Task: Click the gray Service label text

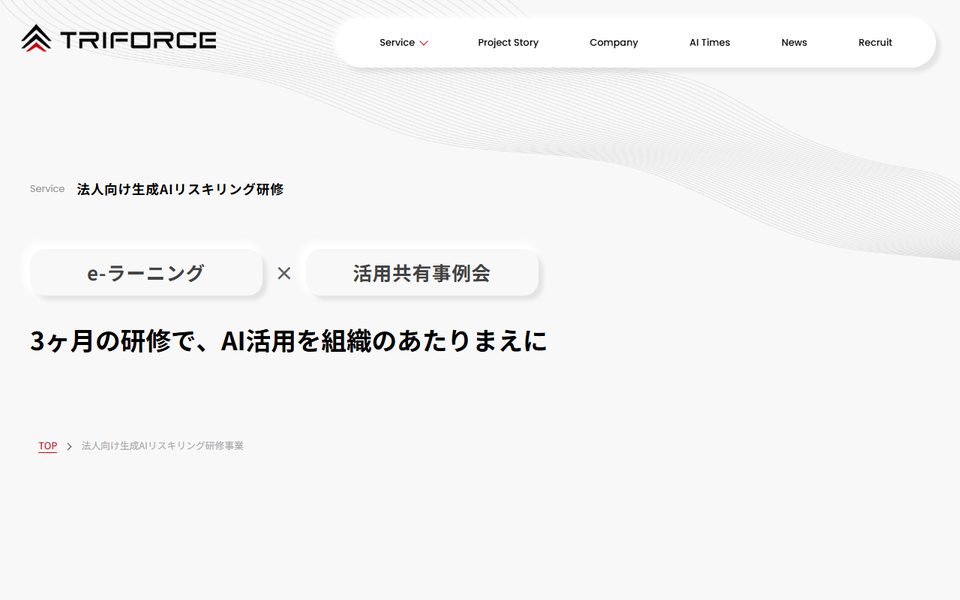Action: pyautogui.click(x=47, y=189)
